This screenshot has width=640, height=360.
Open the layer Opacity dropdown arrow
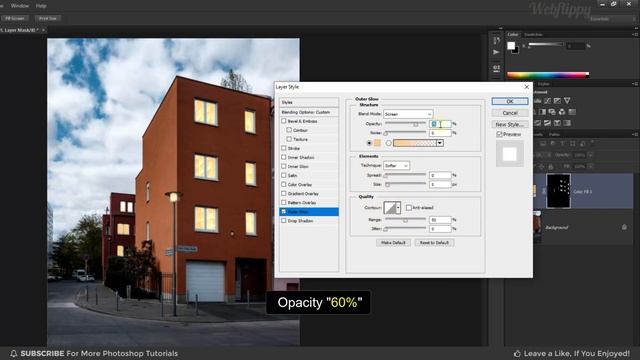(590, 155)
